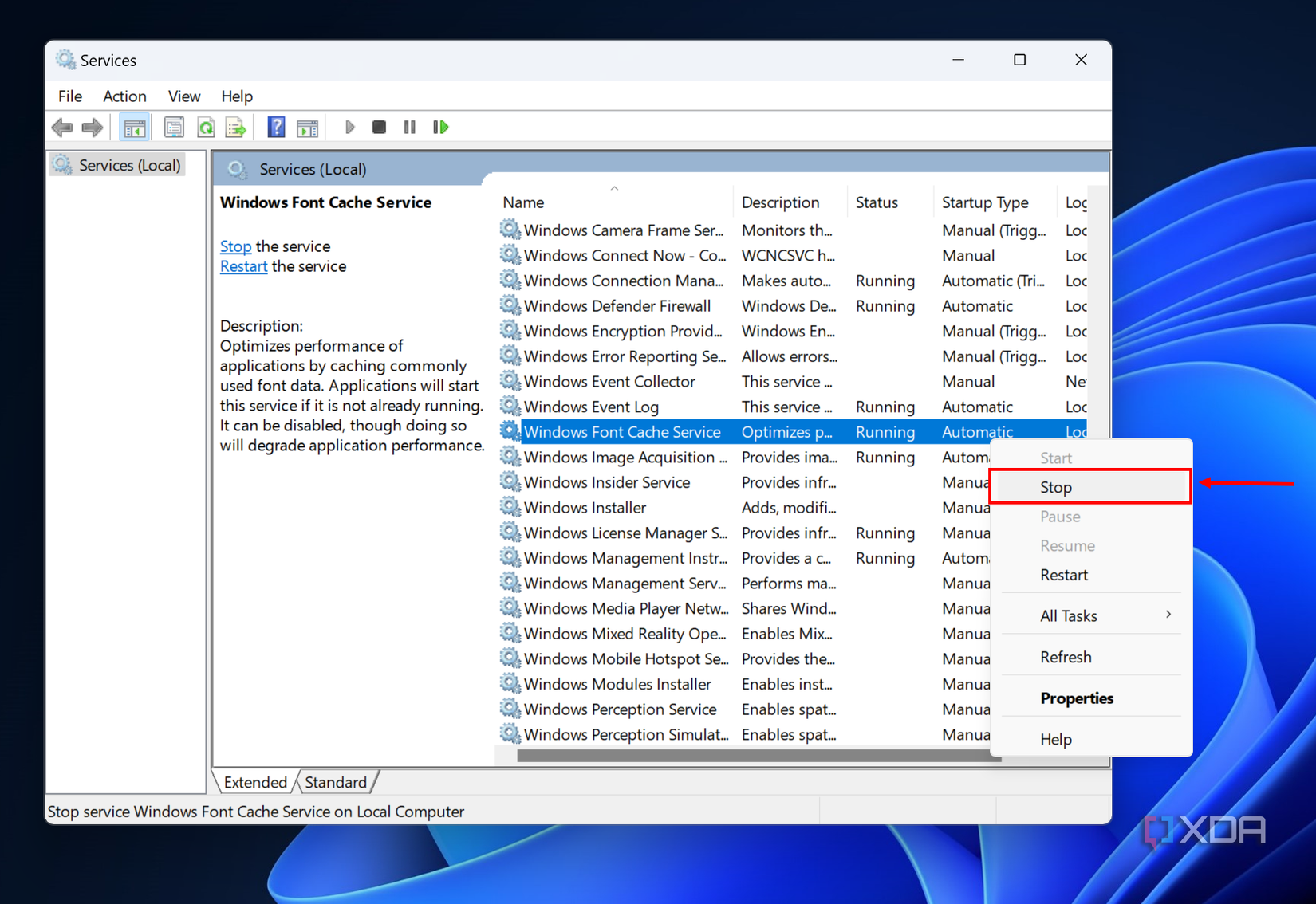Select Windows Mobile Hotspot Se... row

745,658
